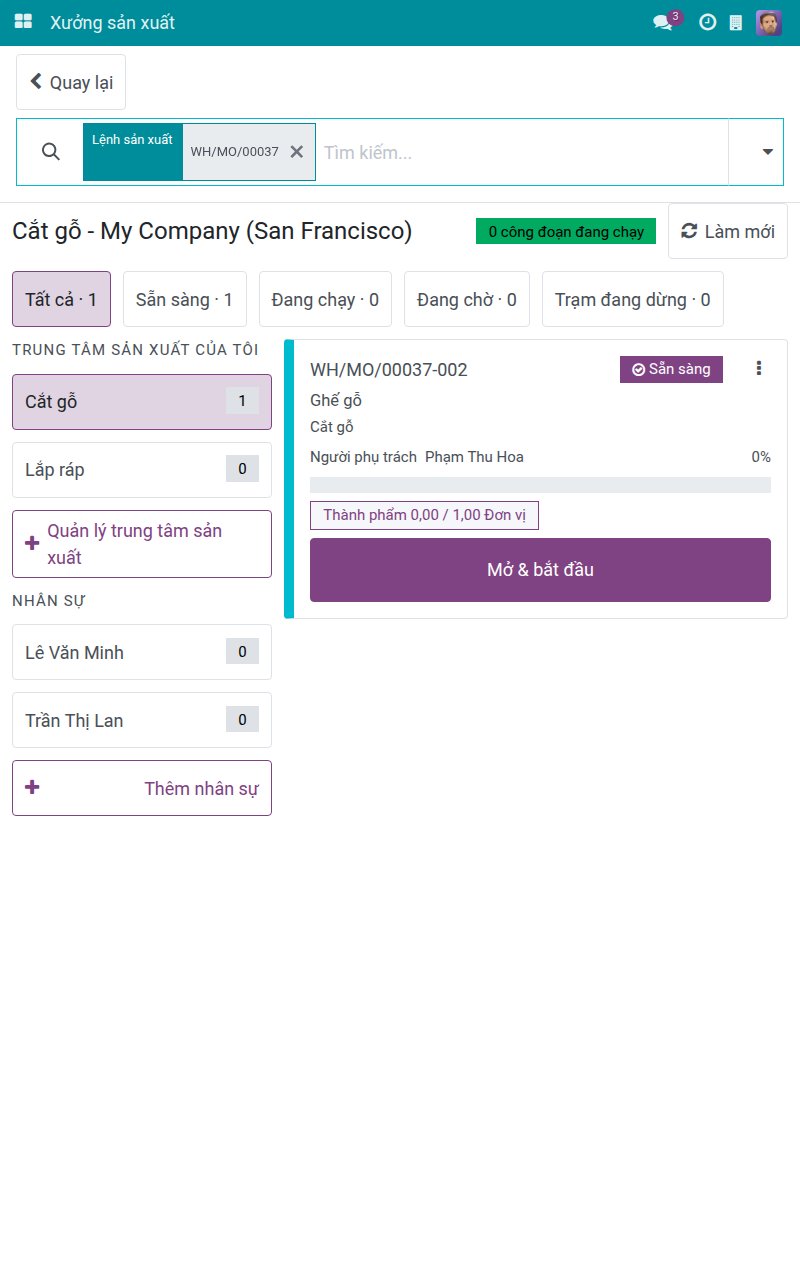Screen dimensions: 800x1280
Task: Click the company building icon
Action: (x=736, y=22)
